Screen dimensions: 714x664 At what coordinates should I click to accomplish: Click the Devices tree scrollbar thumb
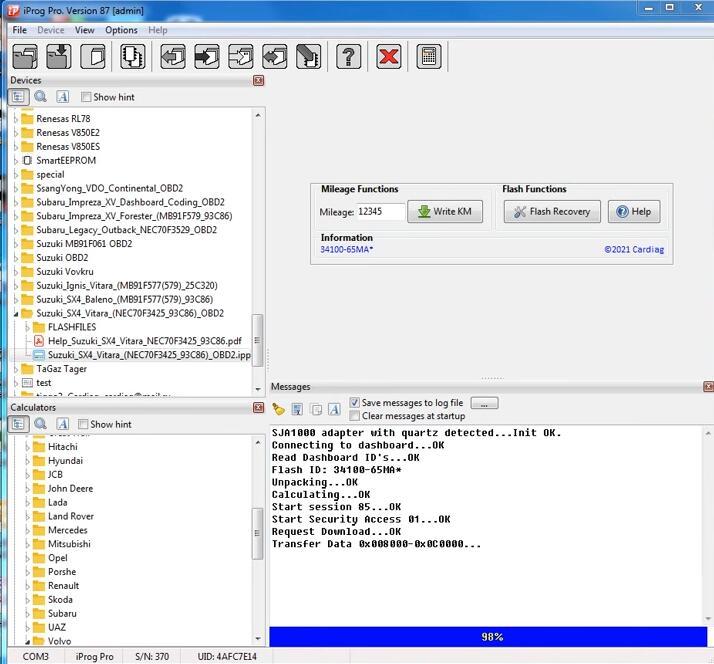257,340
